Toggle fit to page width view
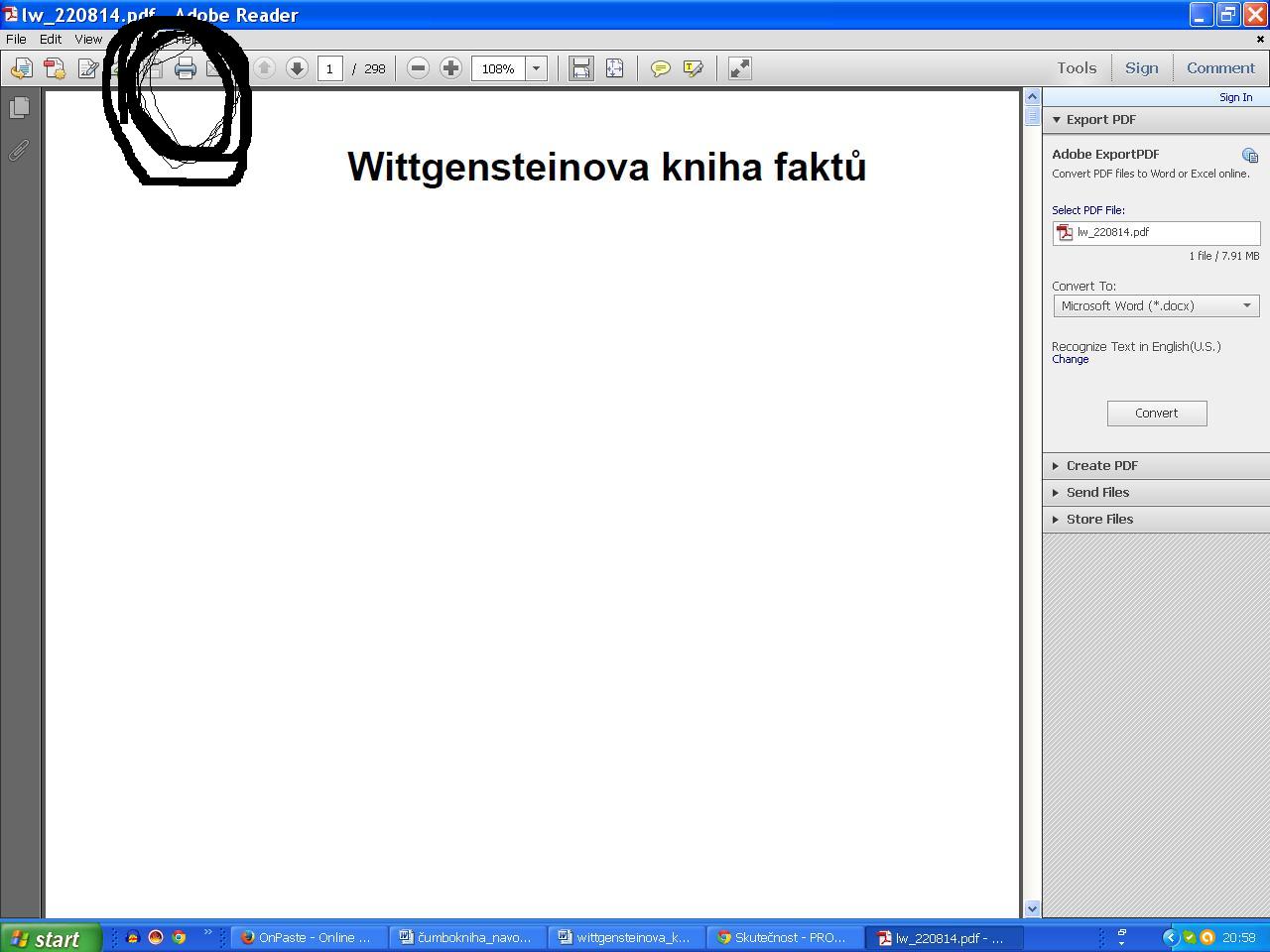This screenshot has height=952, width=1270. pos(581,68)
